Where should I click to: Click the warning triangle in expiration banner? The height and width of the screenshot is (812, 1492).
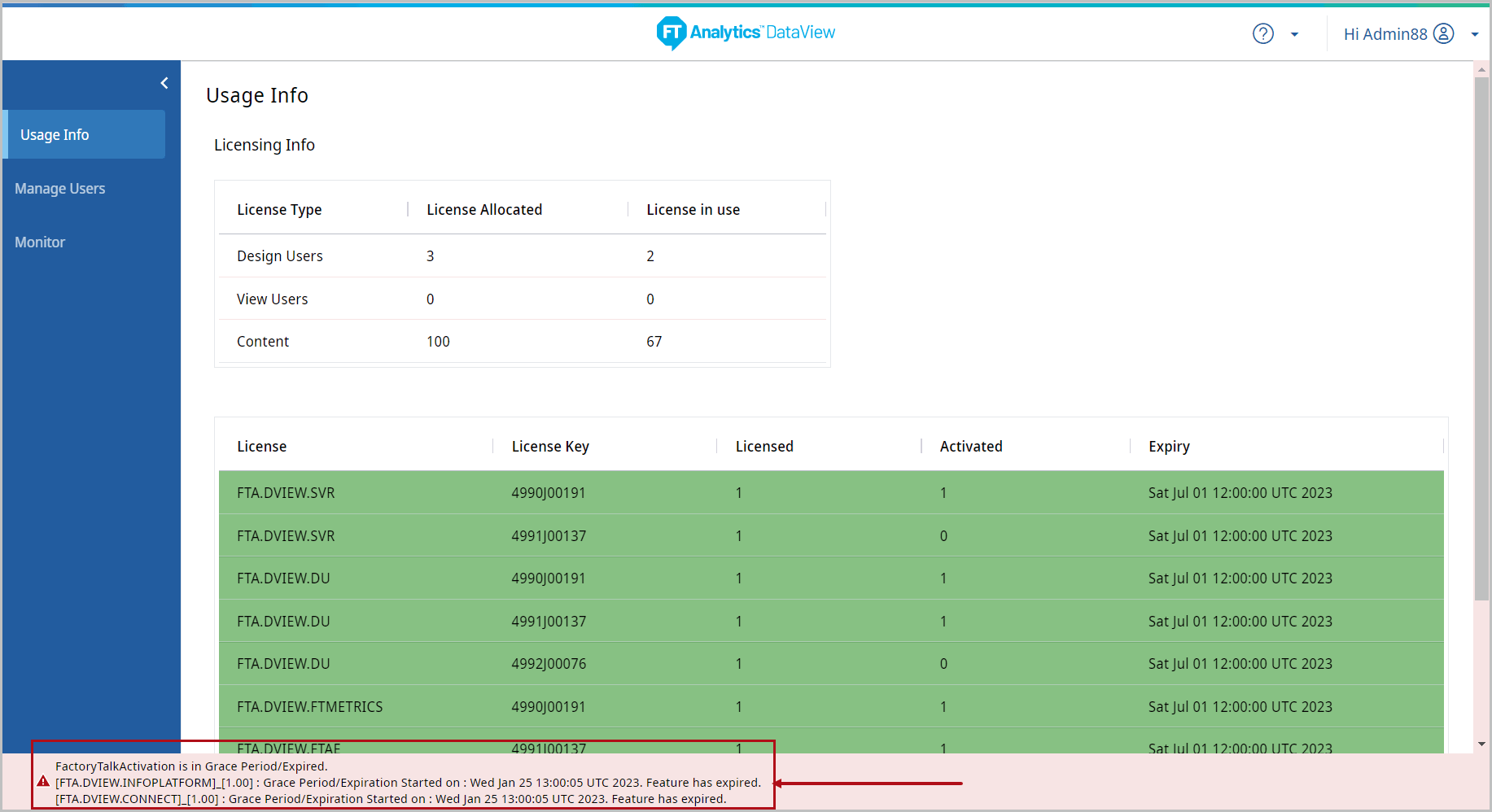pyautogui.click(x=42, y=782)
